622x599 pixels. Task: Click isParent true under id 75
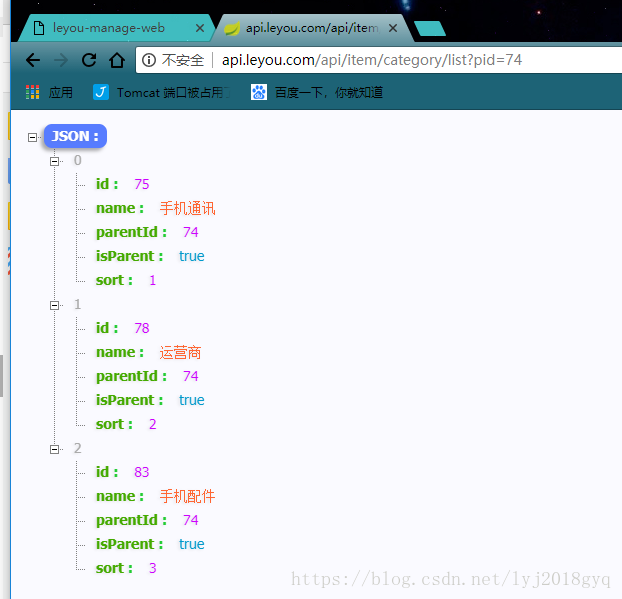click(192, 256)
